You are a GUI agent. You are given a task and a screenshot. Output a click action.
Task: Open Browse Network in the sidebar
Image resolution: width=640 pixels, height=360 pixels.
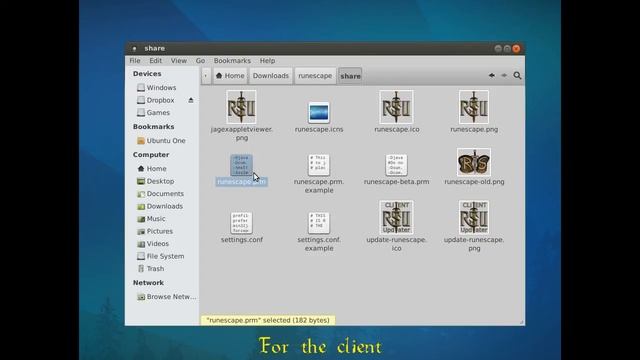click(x=167, y=297)
